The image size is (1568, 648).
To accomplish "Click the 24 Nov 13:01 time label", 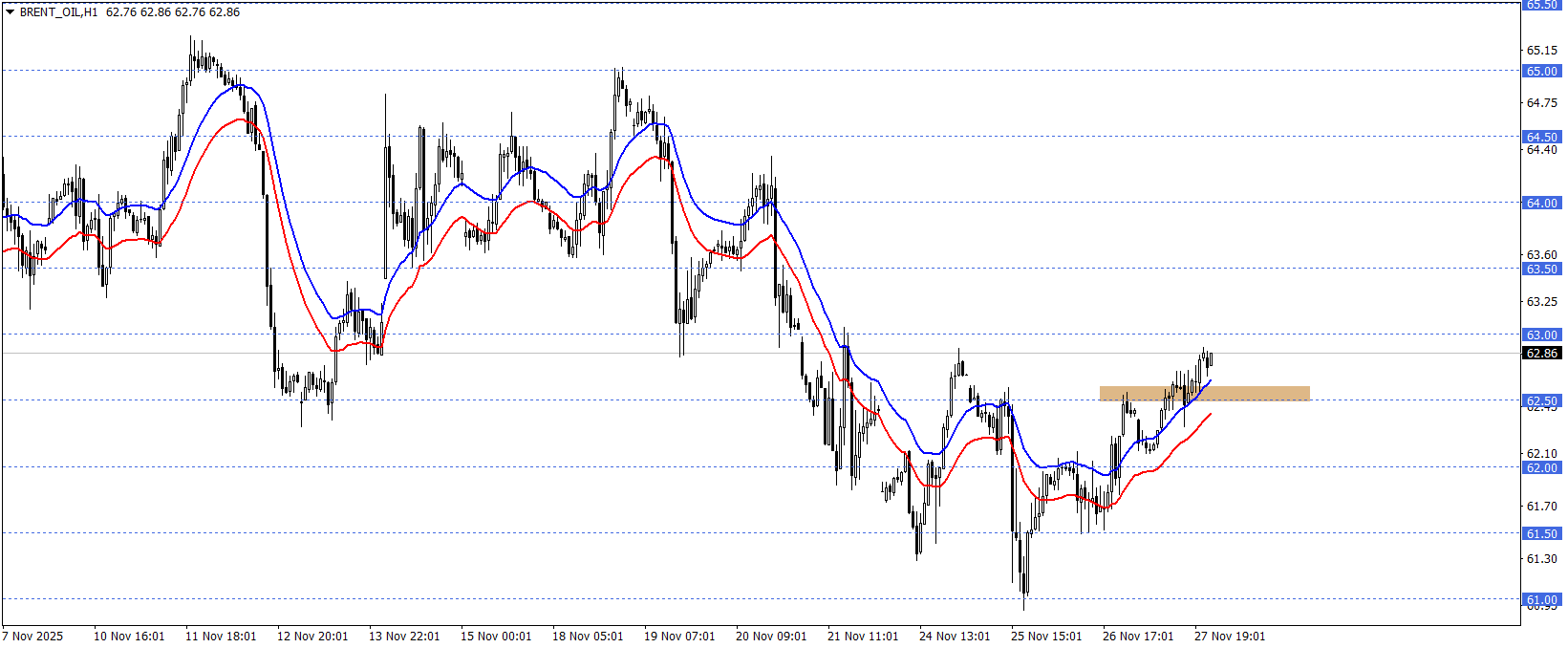I will click(x=955, y=636).
